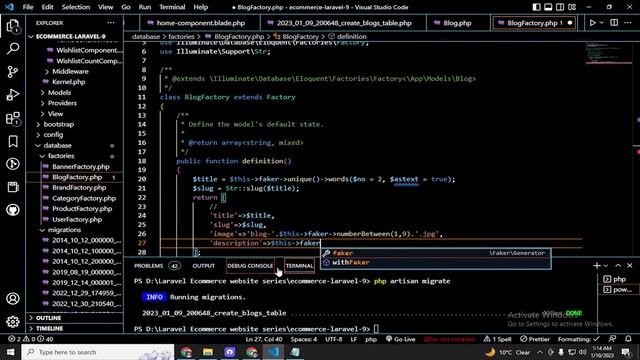Open the Search view icon
Viewport: 640px width, 360px height.
click(x=13, y=49)
